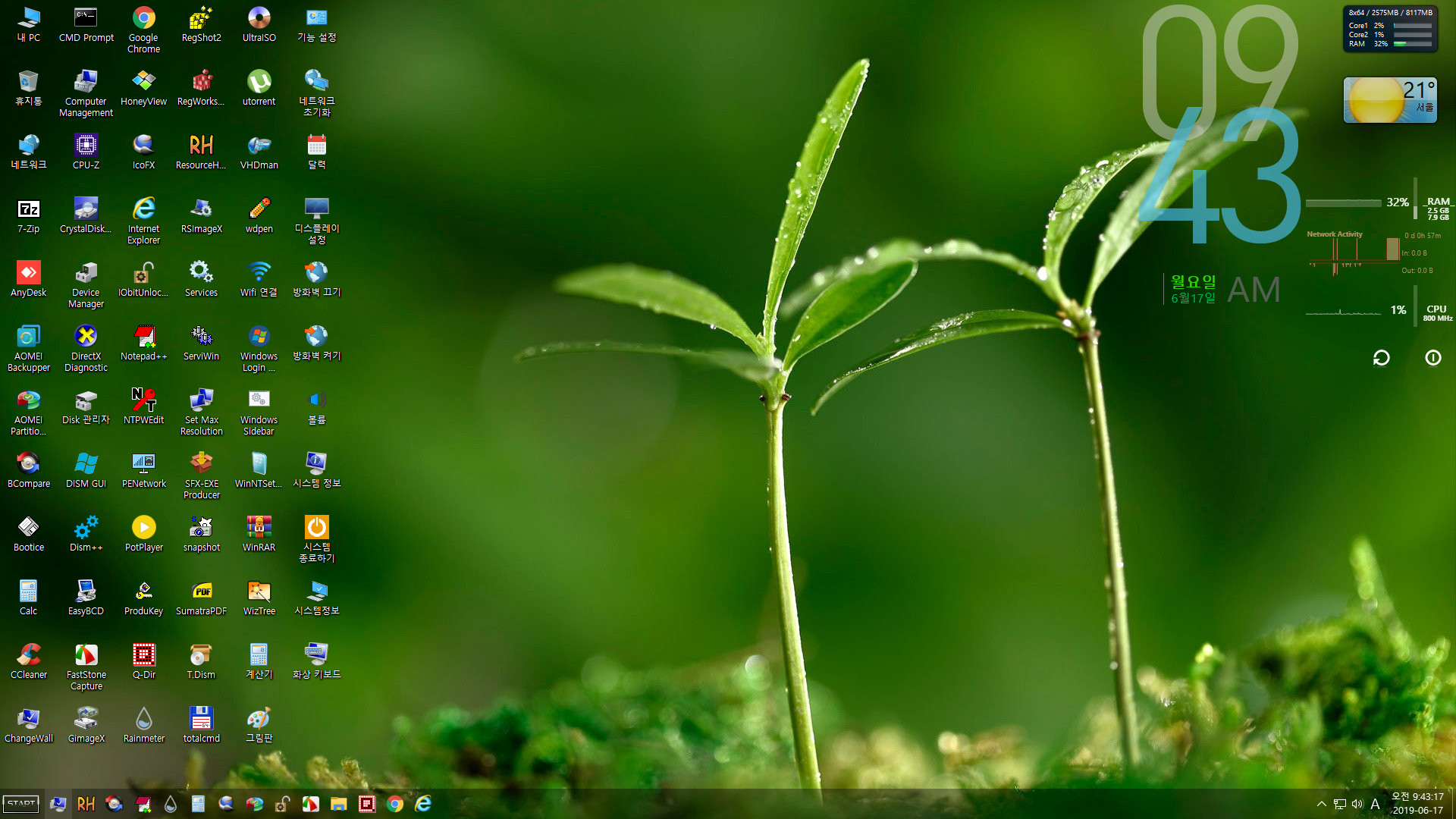This screenshot has height=819, width=1456.
Task: Open Google Chrome desktop shortcut
Action: pyautogui.click(x=143, y=30)
